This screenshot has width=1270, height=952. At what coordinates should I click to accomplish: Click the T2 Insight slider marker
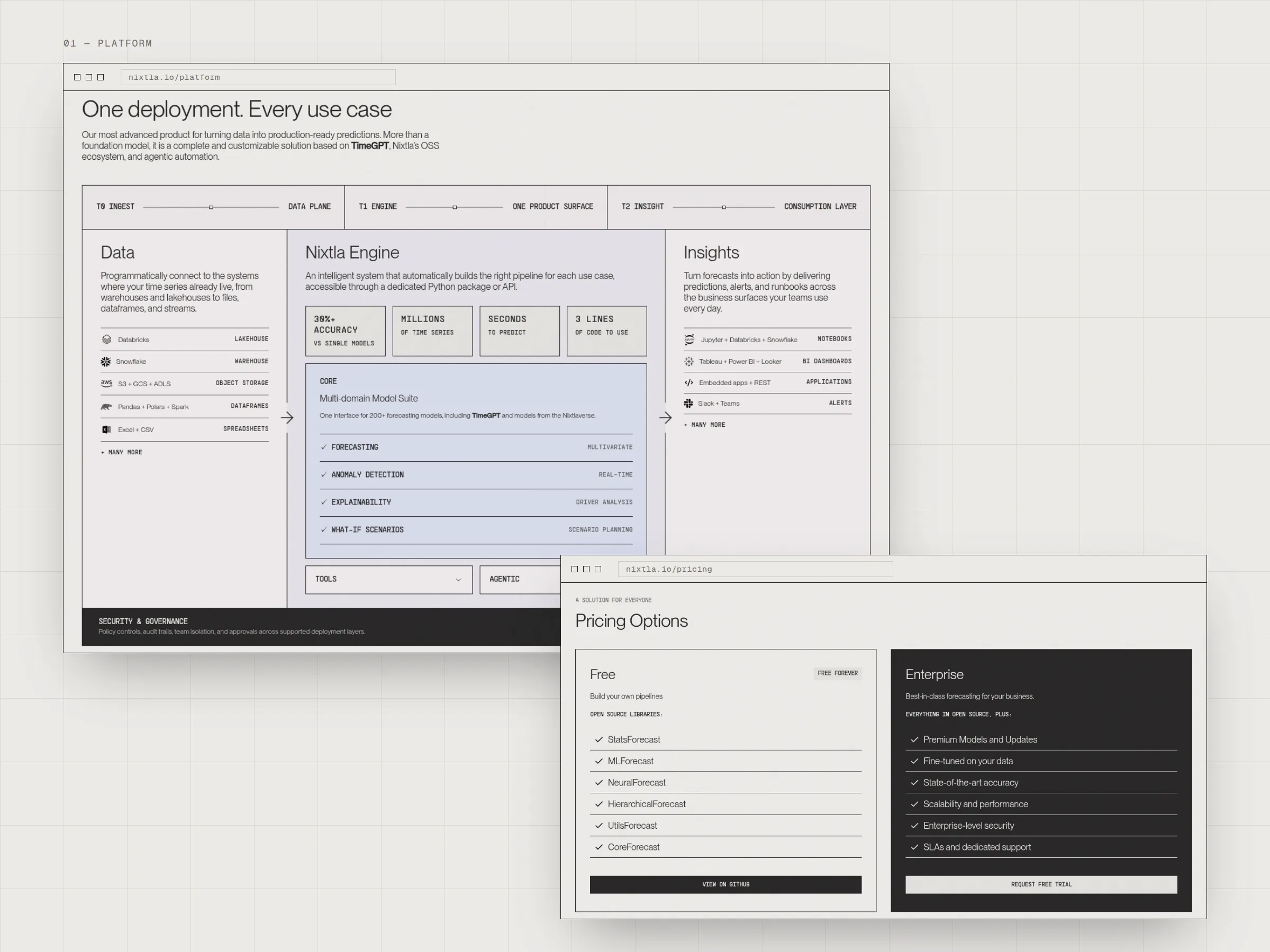(x=724, y=207)
